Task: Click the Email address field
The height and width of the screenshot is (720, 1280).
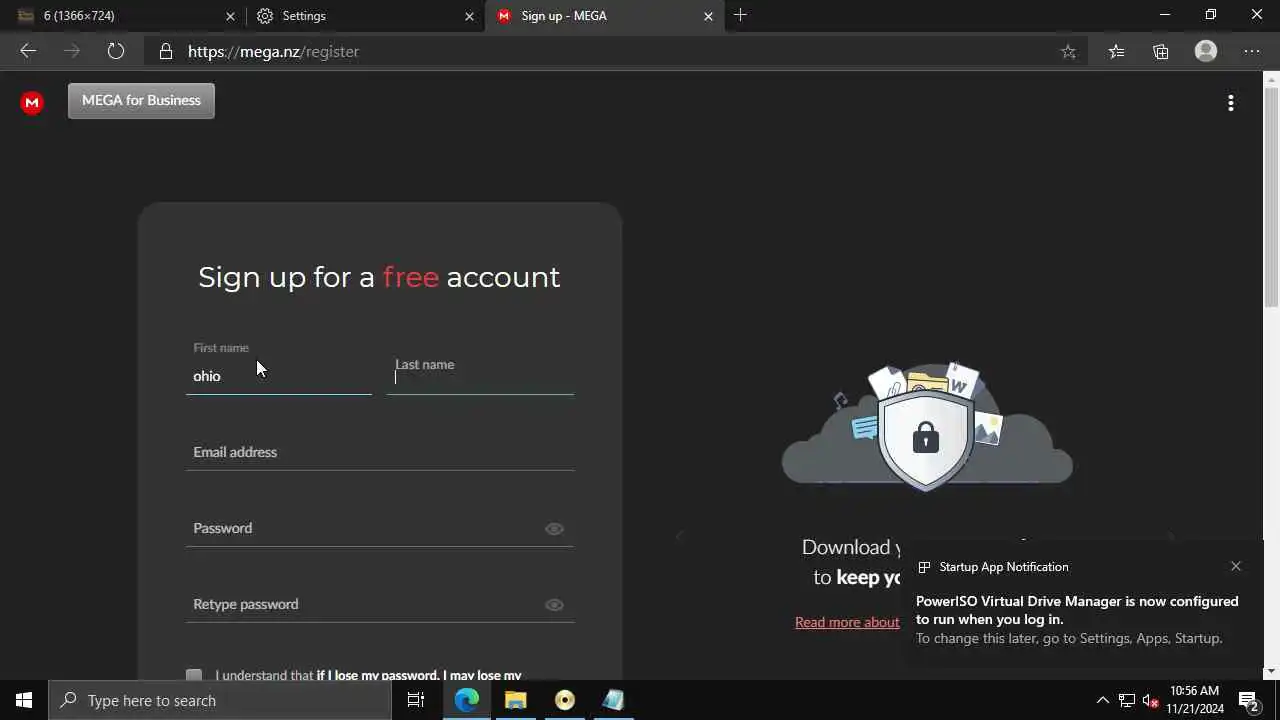Action: point(380,452)
